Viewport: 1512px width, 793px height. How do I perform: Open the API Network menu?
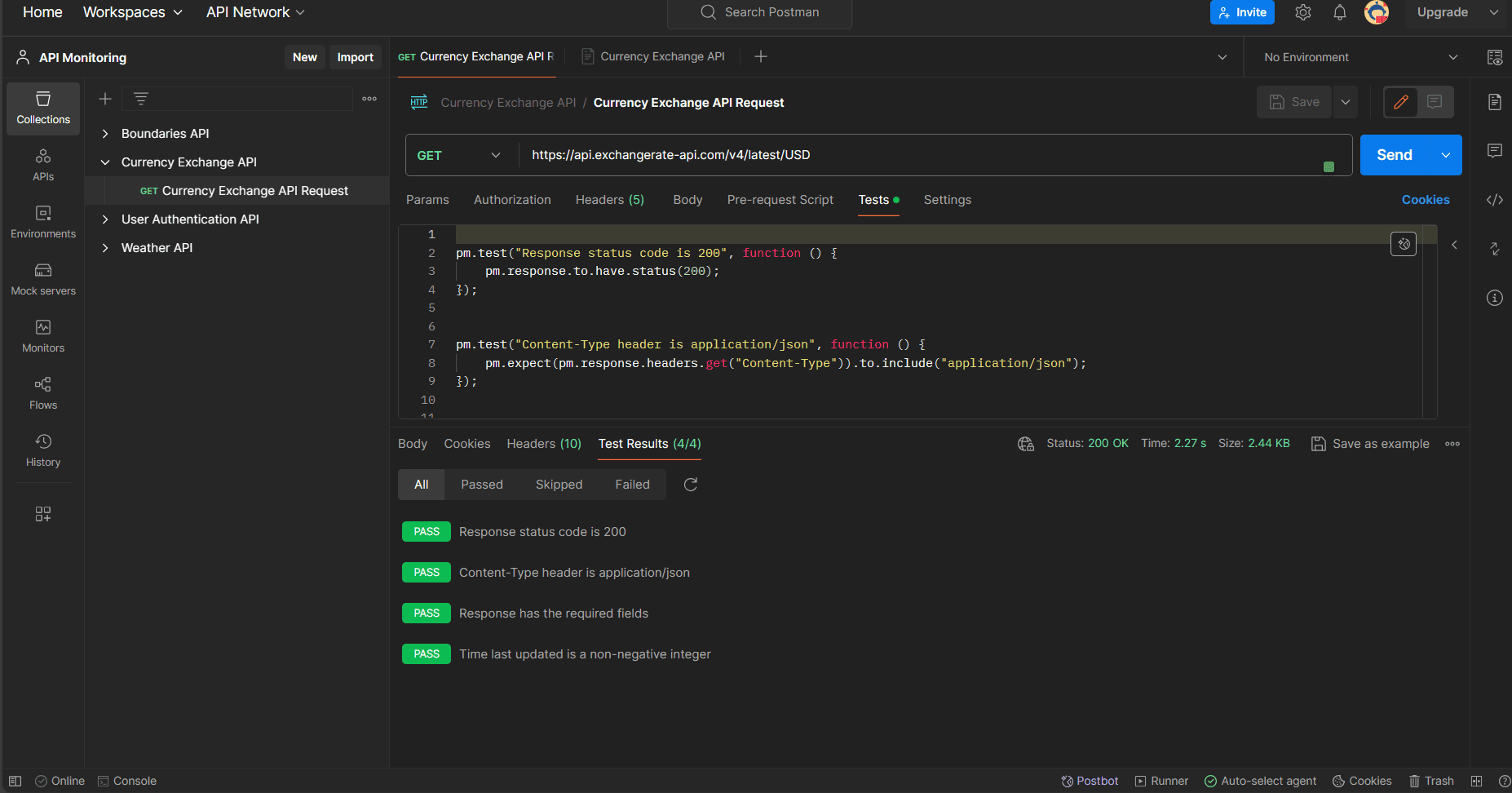pyautogui.click(x=255, y=12)
